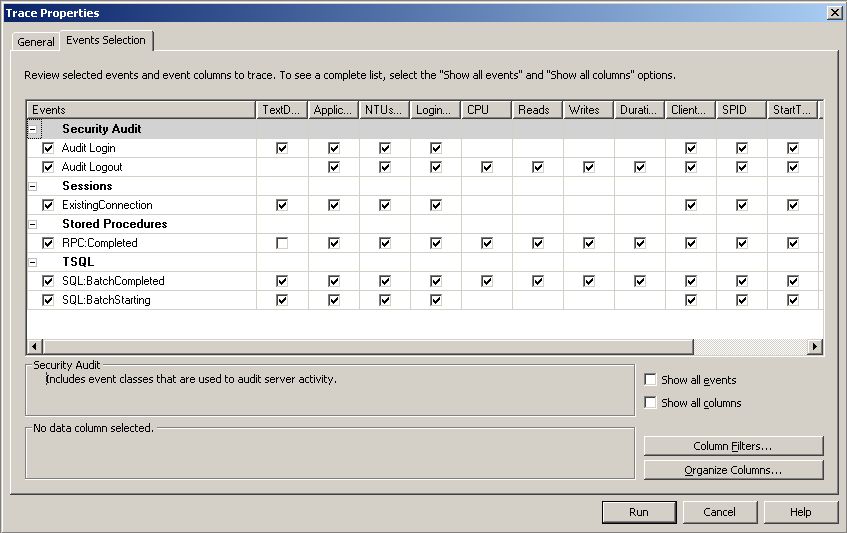Uncheck the ExistingConnection event checkbox
Image resolution: width=847 pixels, height=533 pixels.
point(48,205)
